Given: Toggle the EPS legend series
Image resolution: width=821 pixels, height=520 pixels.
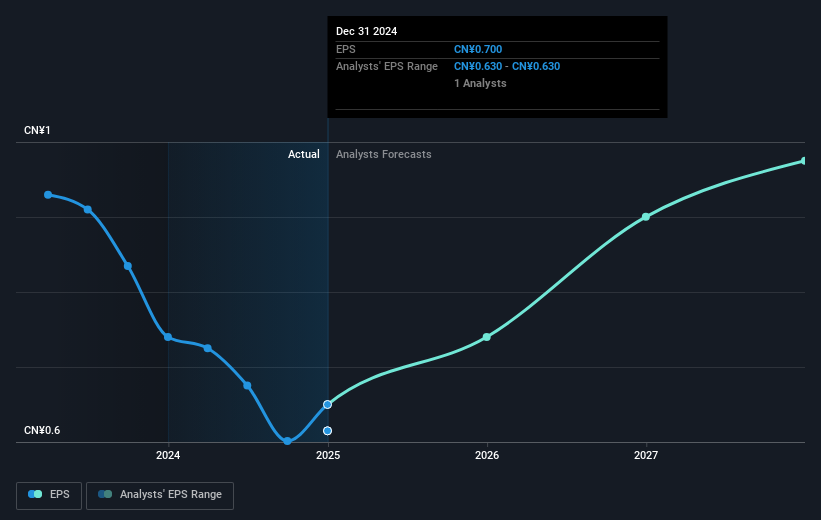Looking at the screenshot, I should click(49, 495).
